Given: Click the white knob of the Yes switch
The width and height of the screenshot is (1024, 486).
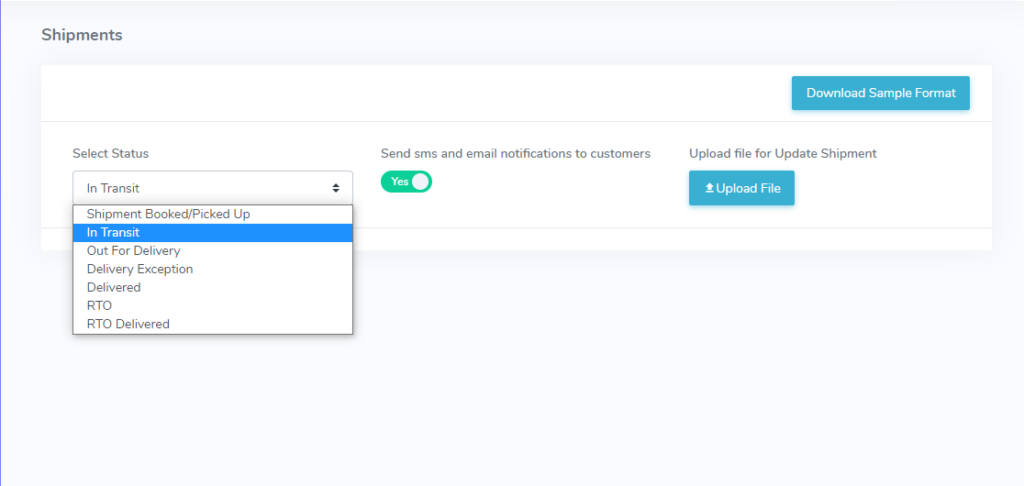Looking at the screenshot, I should click(x=421, y=182).
